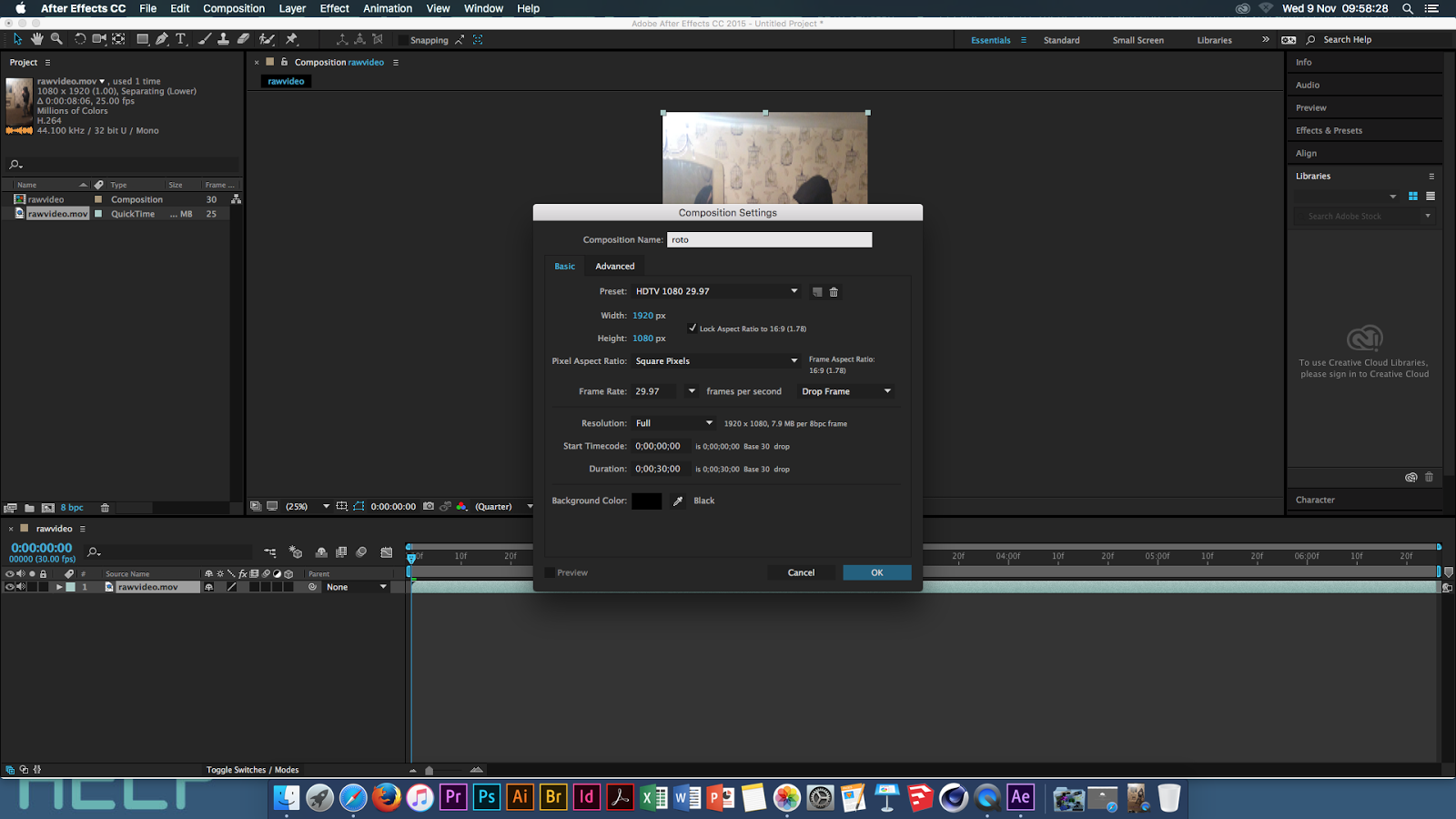
Task: Open the Frame Rate dropdown arrow
Action: coord(692,391)
